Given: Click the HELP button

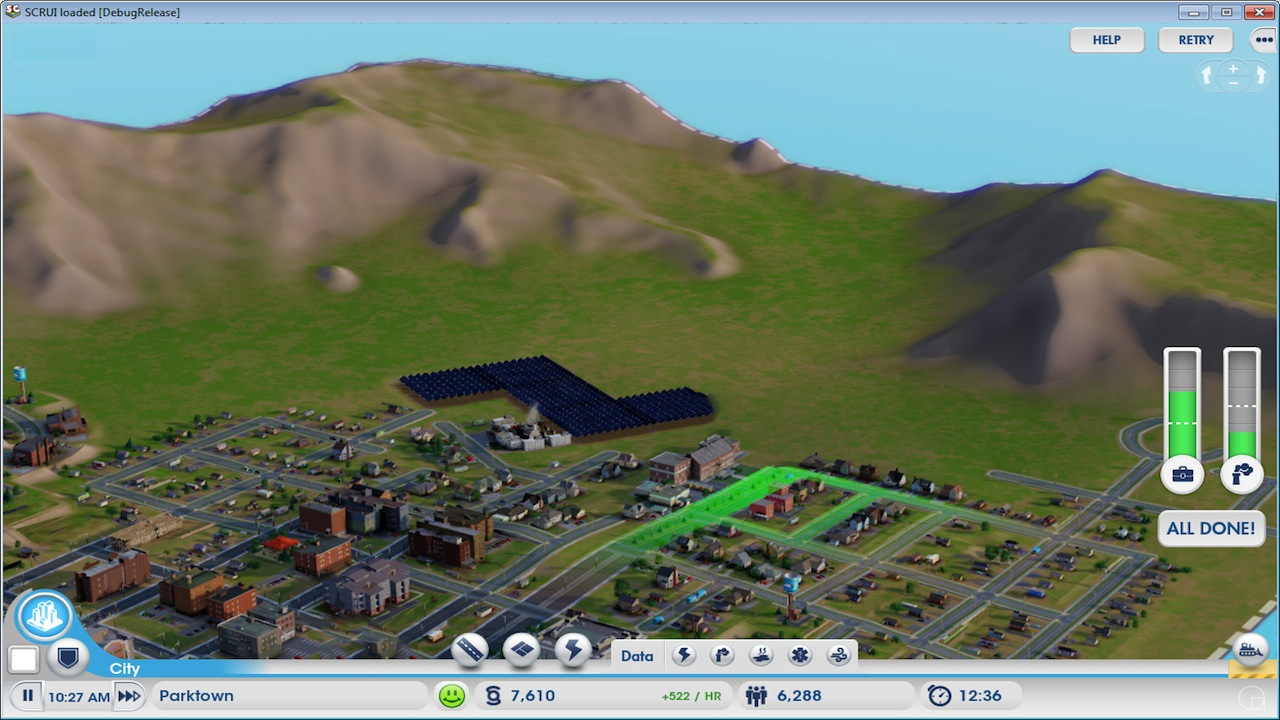Looking at the screenshot, I should (1106, 40).
